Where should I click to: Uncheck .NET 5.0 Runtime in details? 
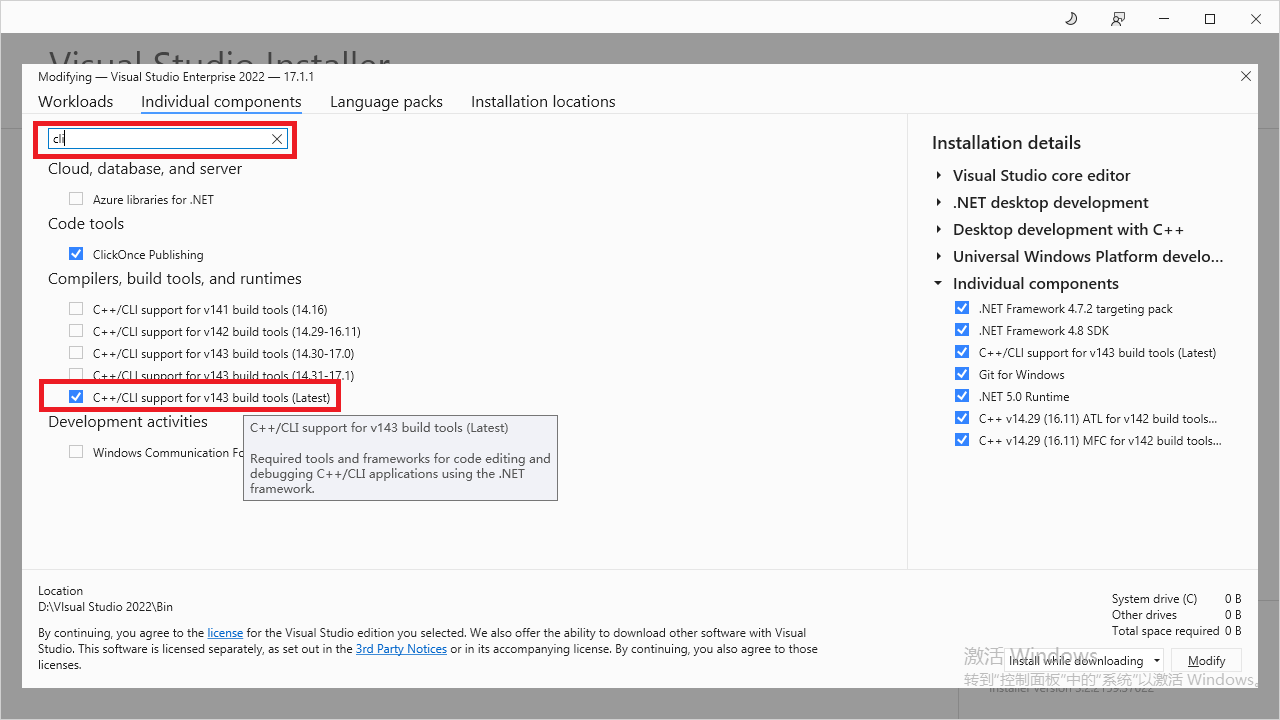coord(962,396)
